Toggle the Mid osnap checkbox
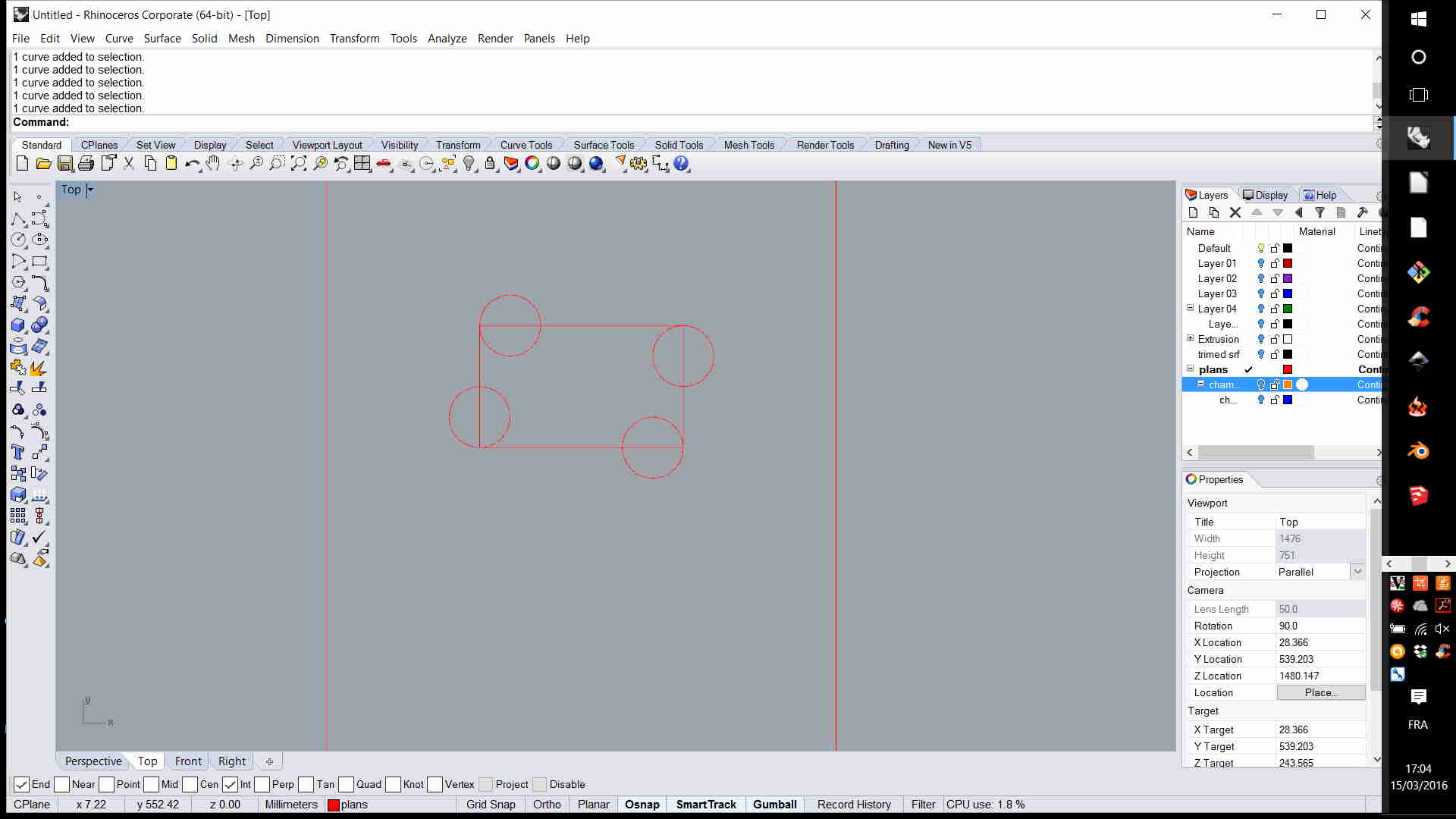This screenshot has width=1456, height=819. (152, 785)
